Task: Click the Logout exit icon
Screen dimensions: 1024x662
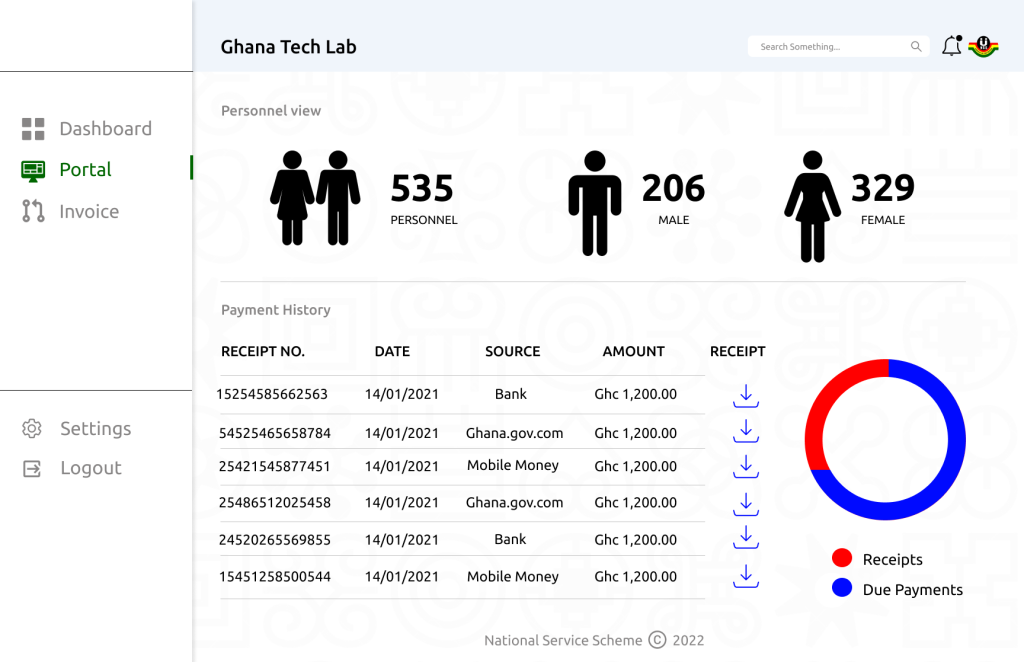Action: 31,467
